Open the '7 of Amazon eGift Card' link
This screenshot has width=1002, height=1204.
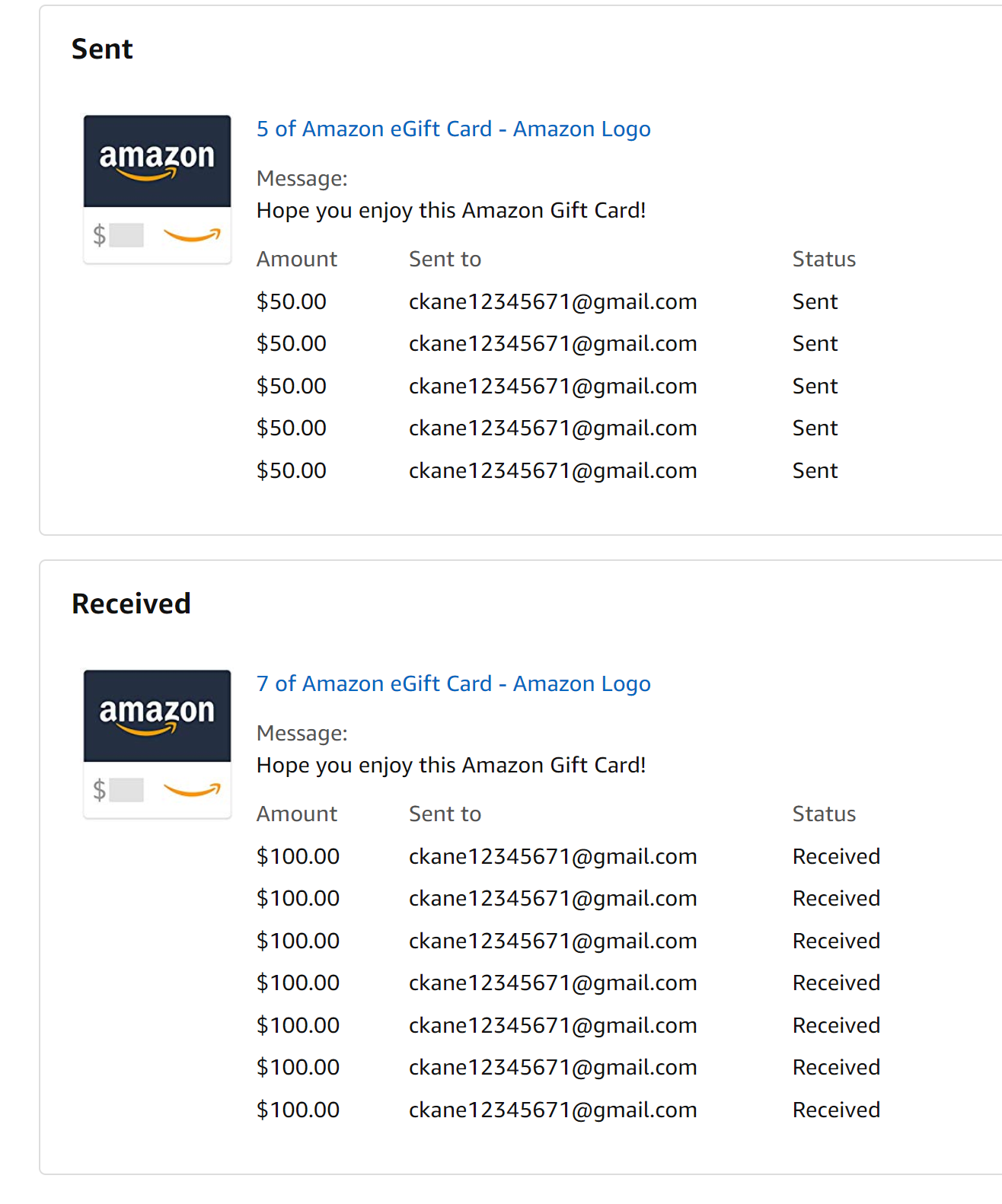tap(453, 684)
